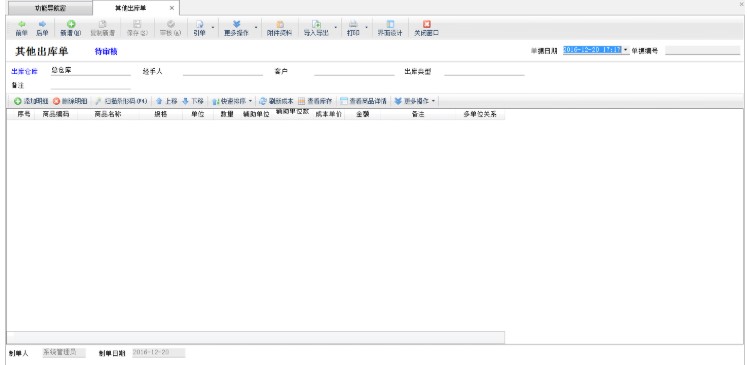Viewport: 747px width, 365px height.
Task: Click the 备注 column header in grid
Action: pyautogui.click(x=418, y=115)
